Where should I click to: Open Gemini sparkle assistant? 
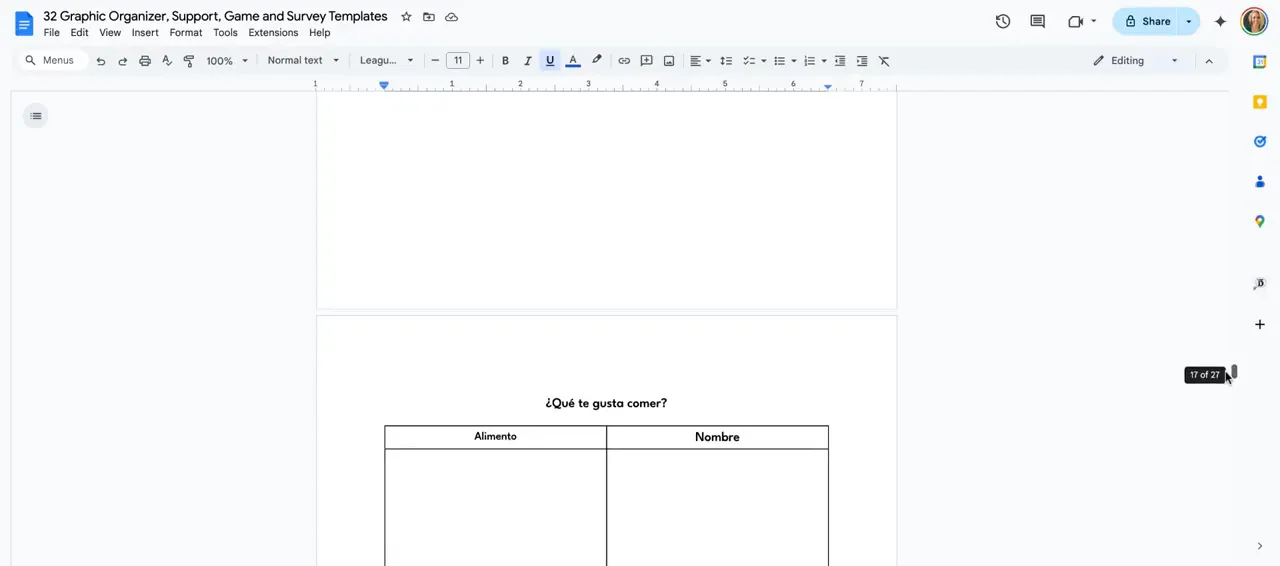click(1220, 21)
